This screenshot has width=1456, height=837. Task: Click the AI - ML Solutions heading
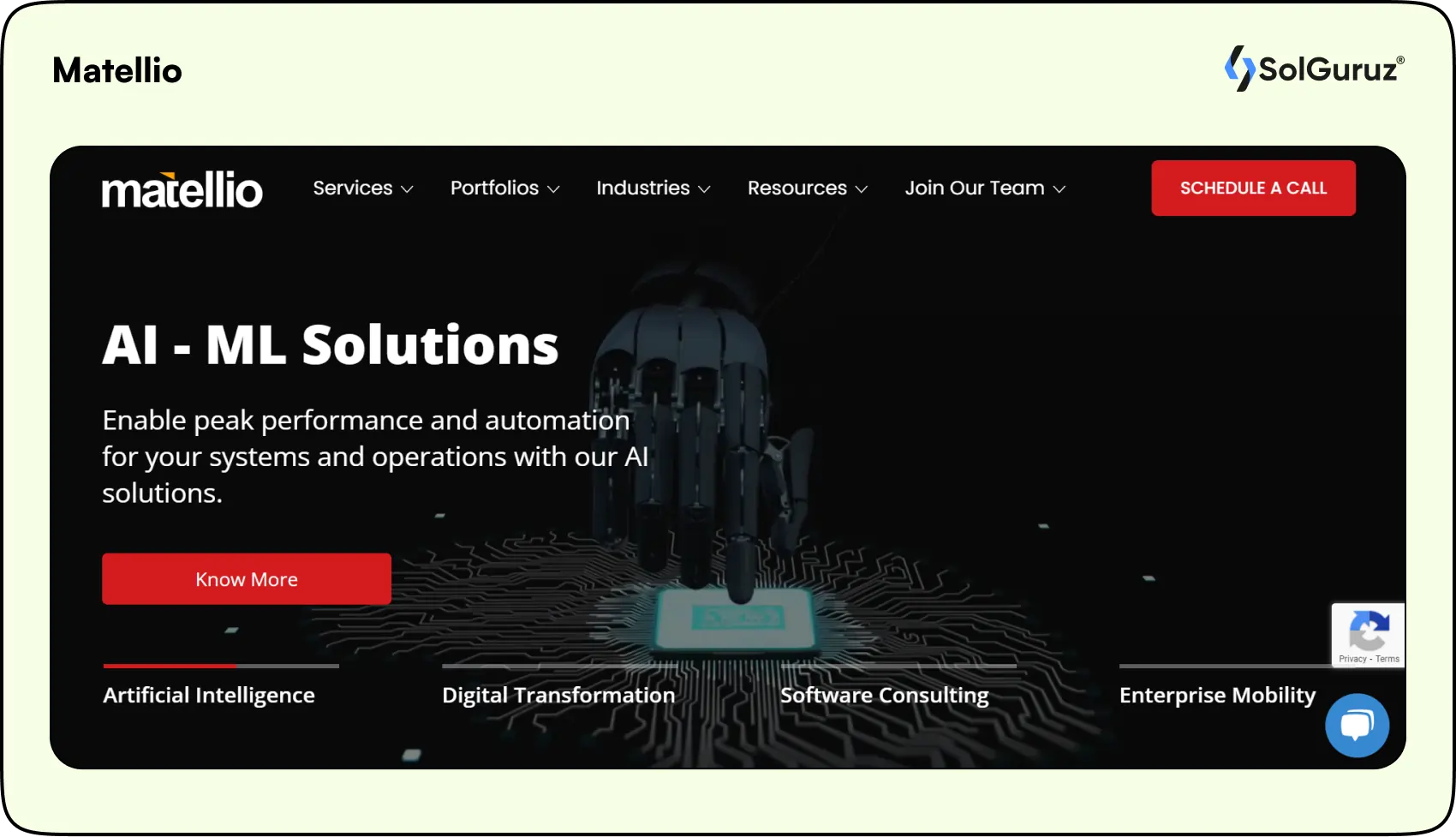(x=331, y=345)
